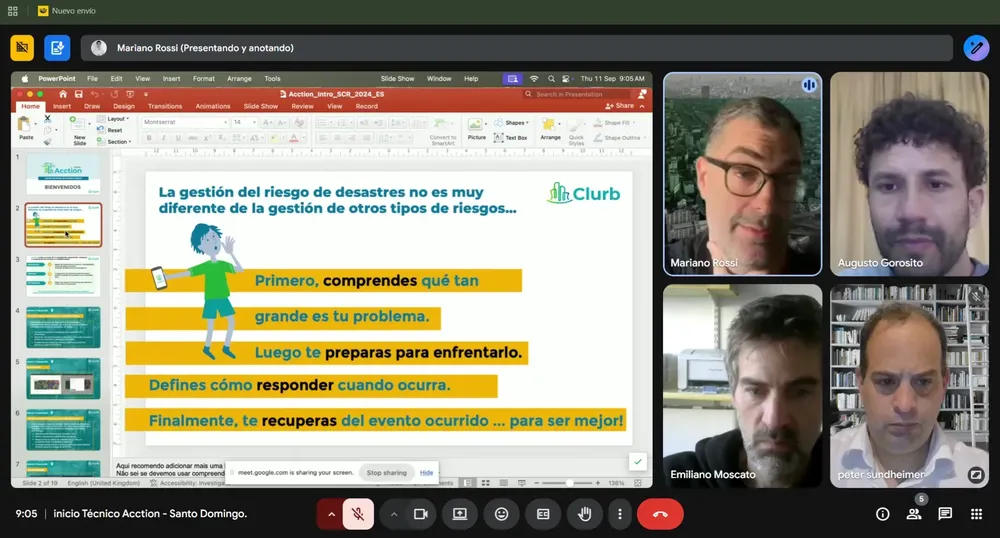The width and height of the screenshot is (1000, 538).
Task: Turn on captions icon
Action: pos(543,514)
